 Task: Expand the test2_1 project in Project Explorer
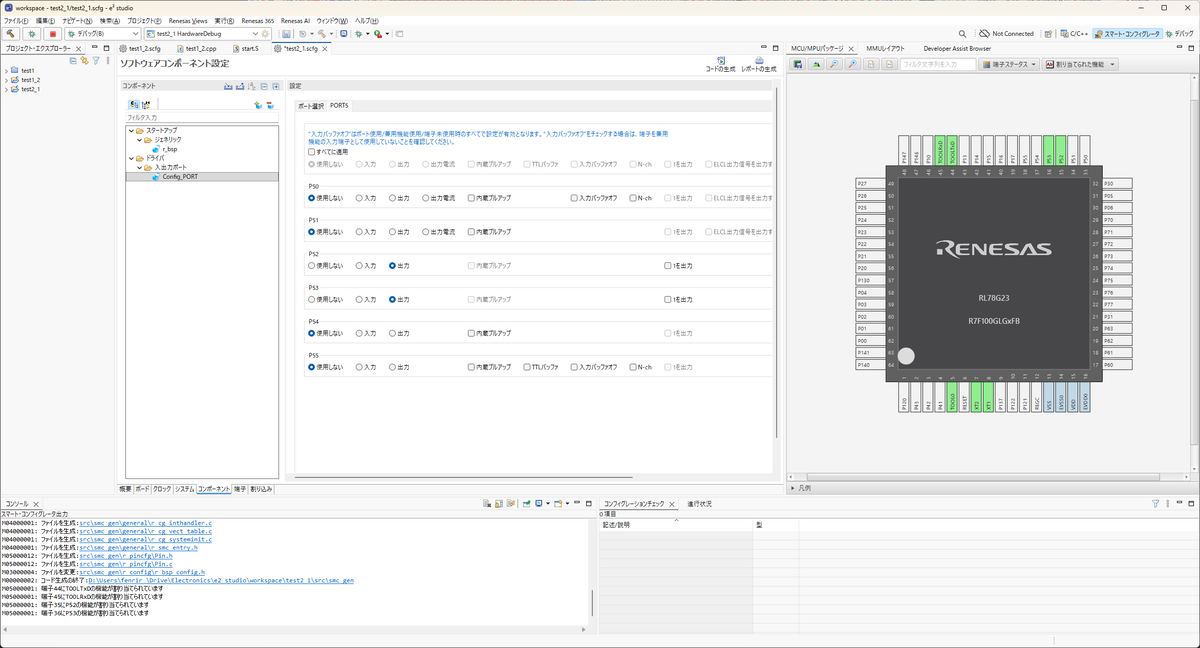click(x=6, y=89)
